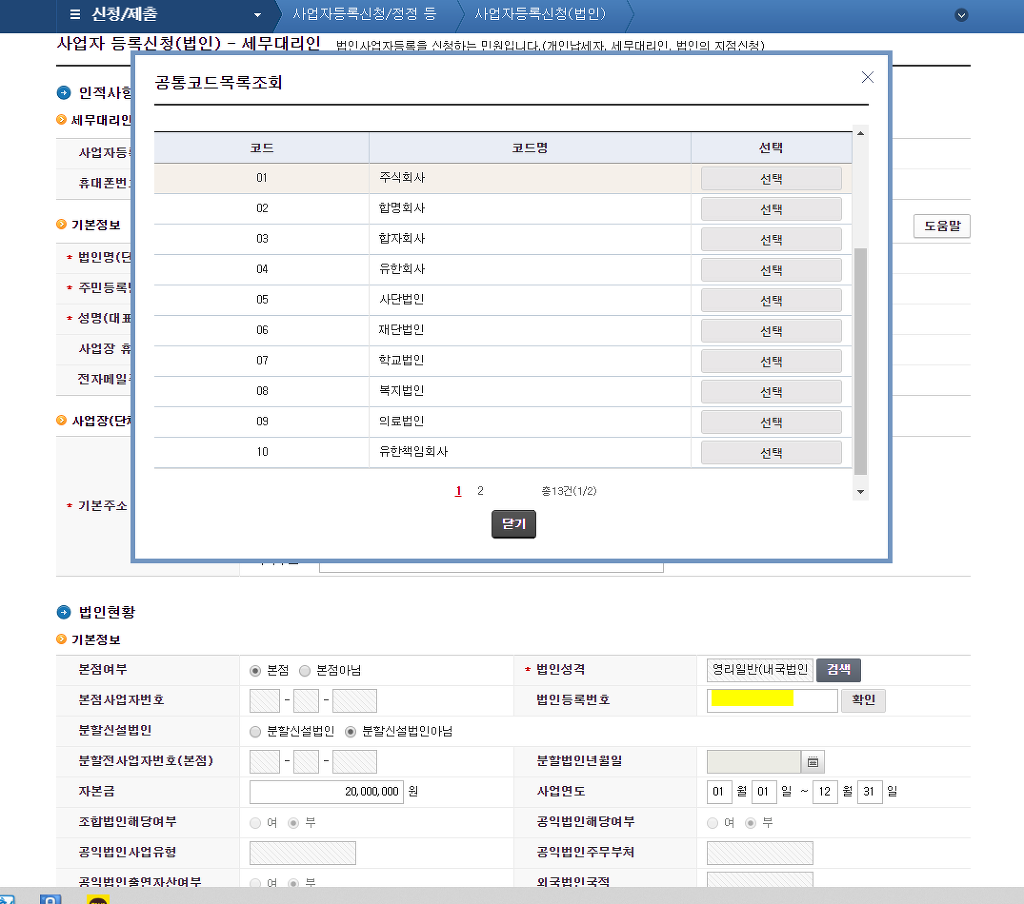The image size is (1024, 904).
Task: Select 여 for 조합법인해당여부
Action: point(255,823)
